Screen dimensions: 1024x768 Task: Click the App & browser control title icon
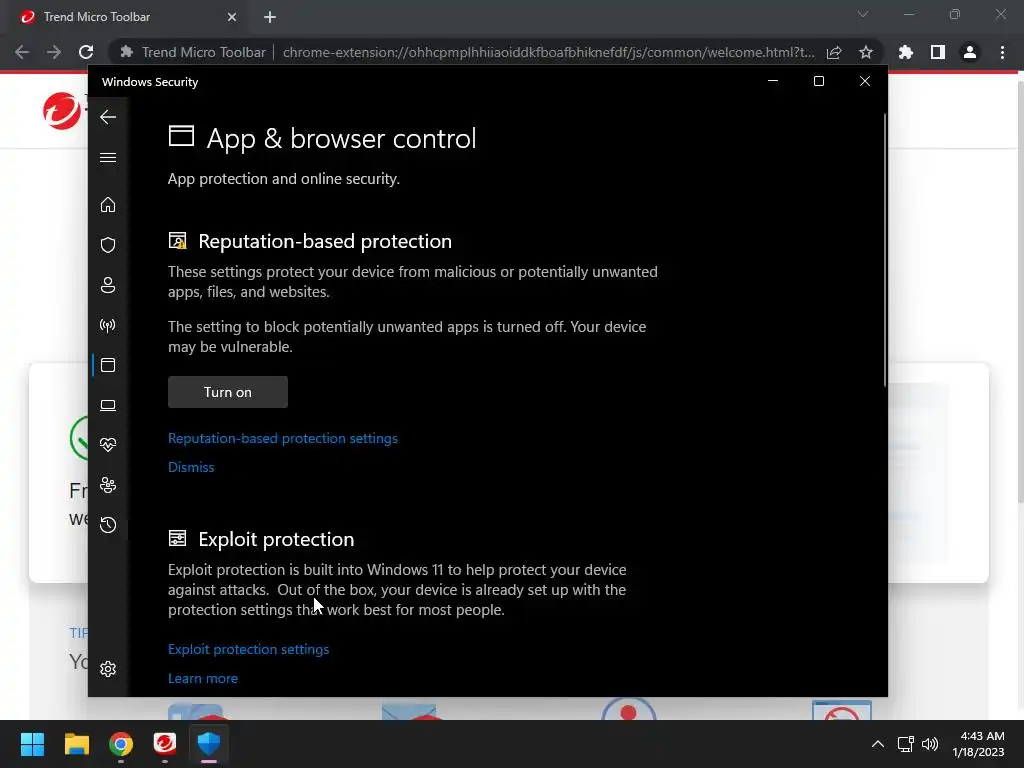coord(181,136)
